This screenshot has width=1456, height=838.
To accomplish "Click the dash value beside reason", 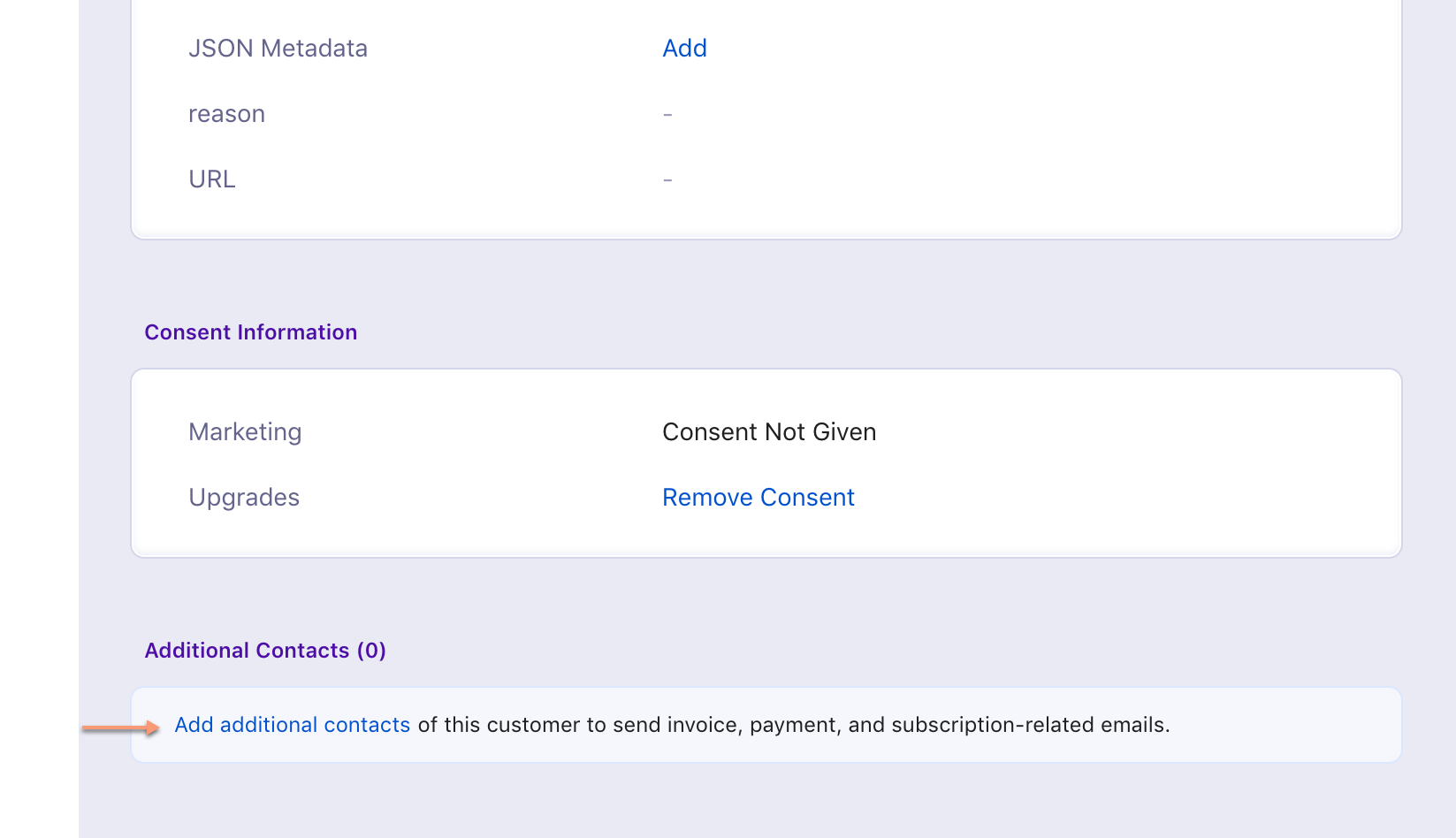I will [x=667, y=115].
